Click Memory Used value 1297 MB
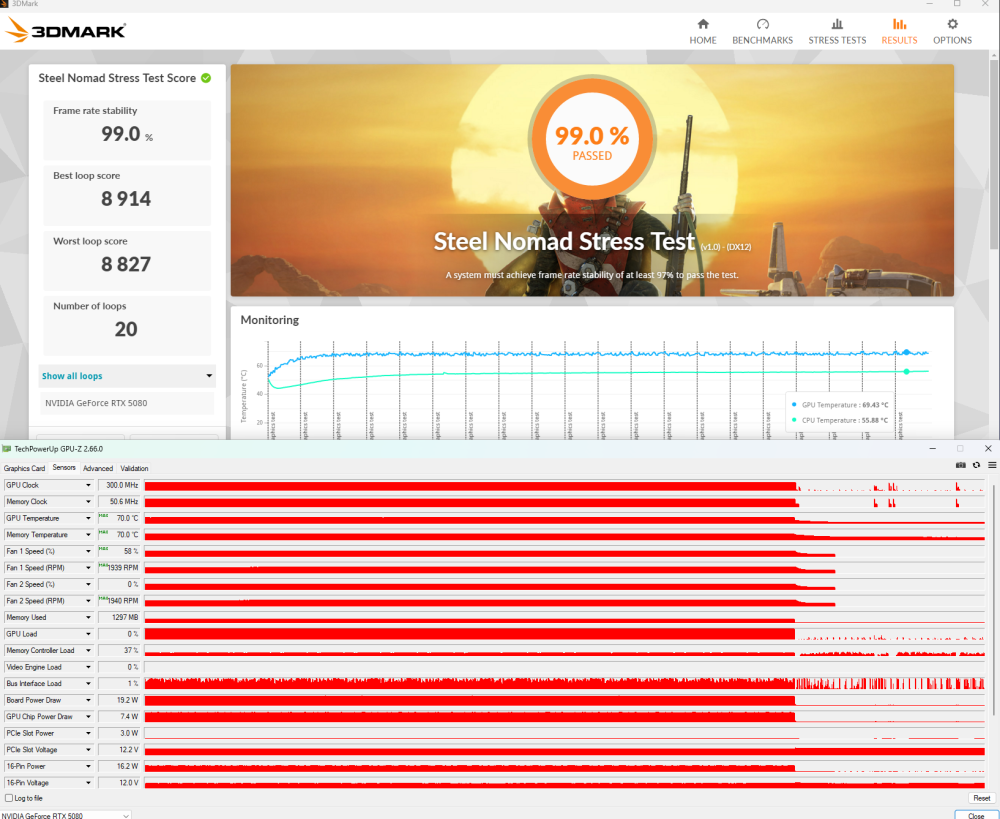The image size is (1000, 819). click(119, 617)
